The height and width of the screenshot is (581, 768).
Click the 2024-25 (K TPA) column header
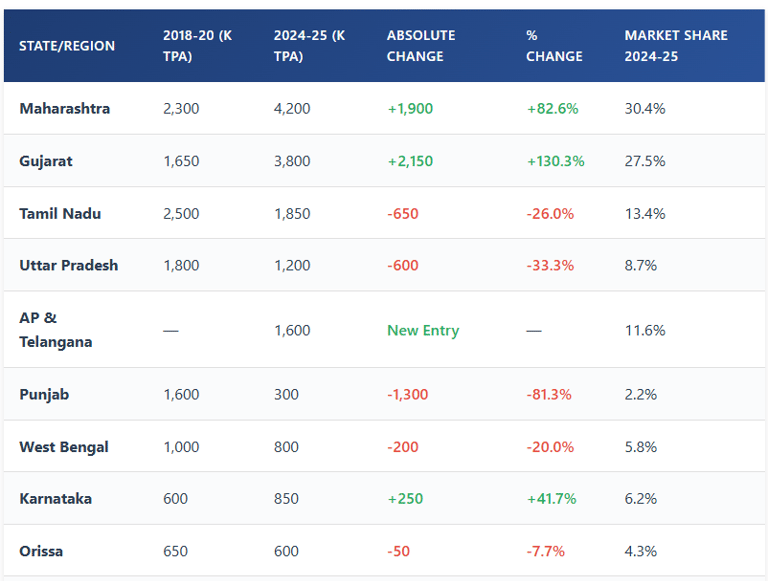[x=309, y=46]
